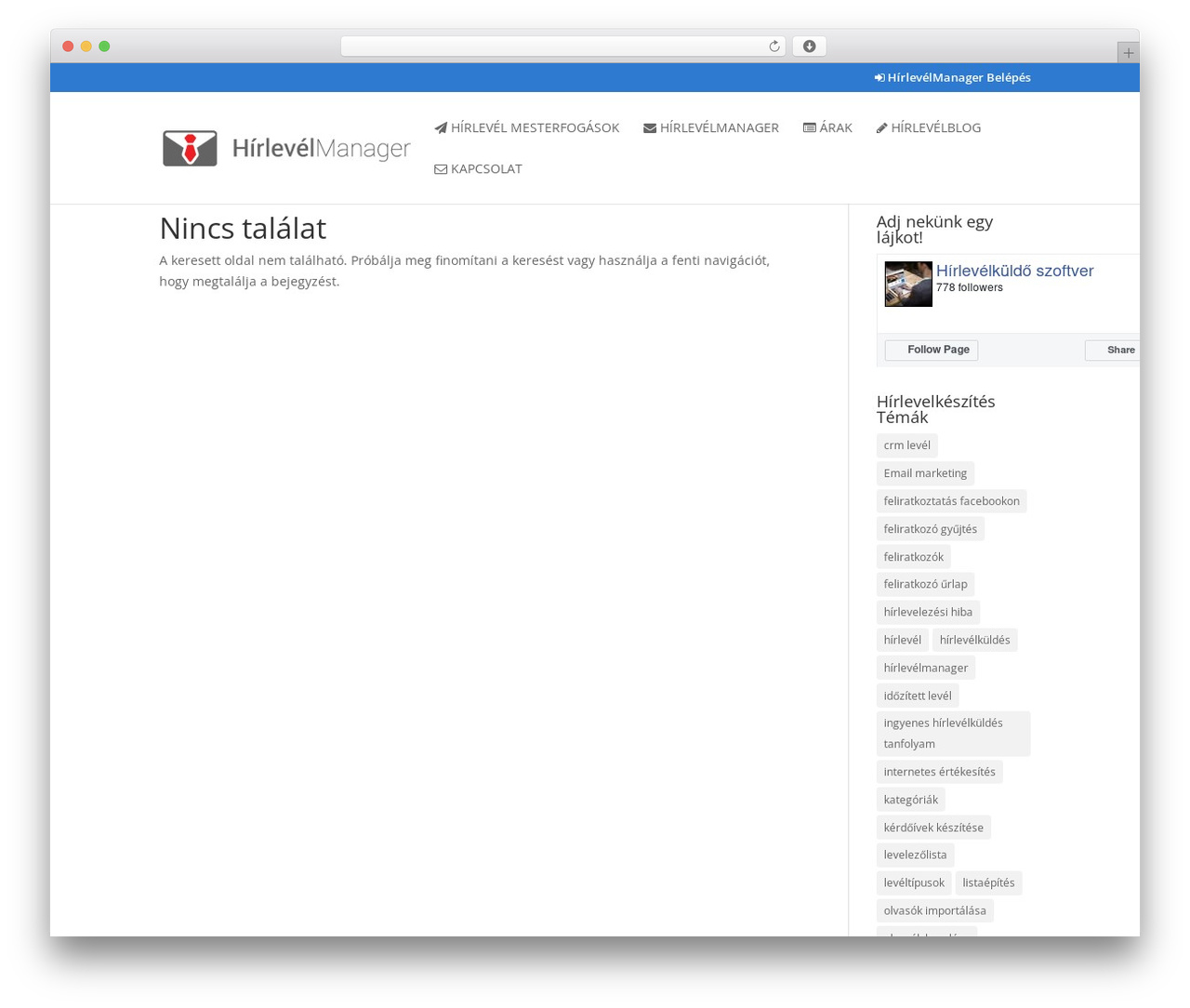Click the envelope icon beside Kapcsolat

(x=441, y=169)
